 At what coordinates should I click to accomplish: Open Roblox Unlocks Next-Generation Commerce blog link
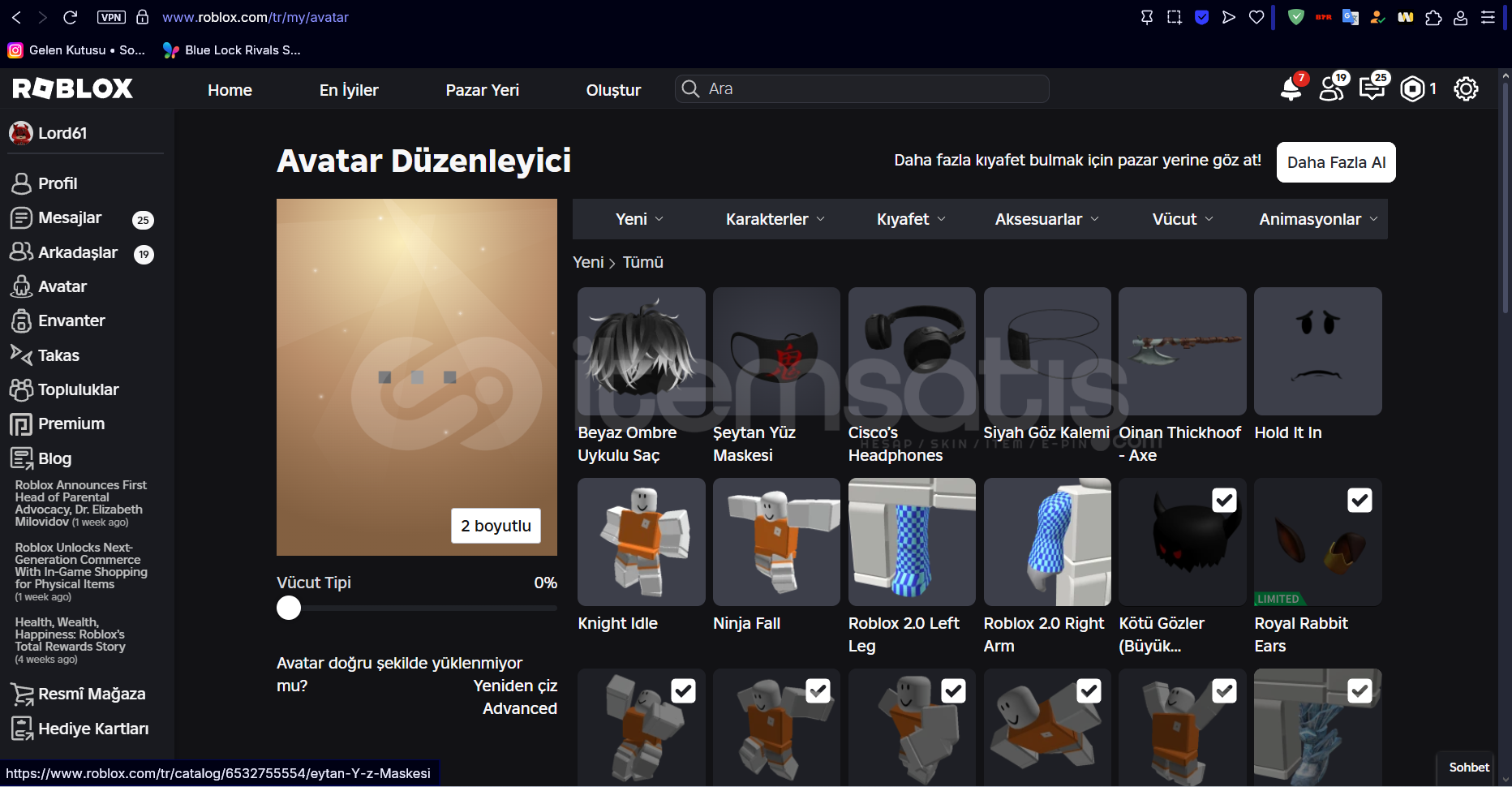81,572
